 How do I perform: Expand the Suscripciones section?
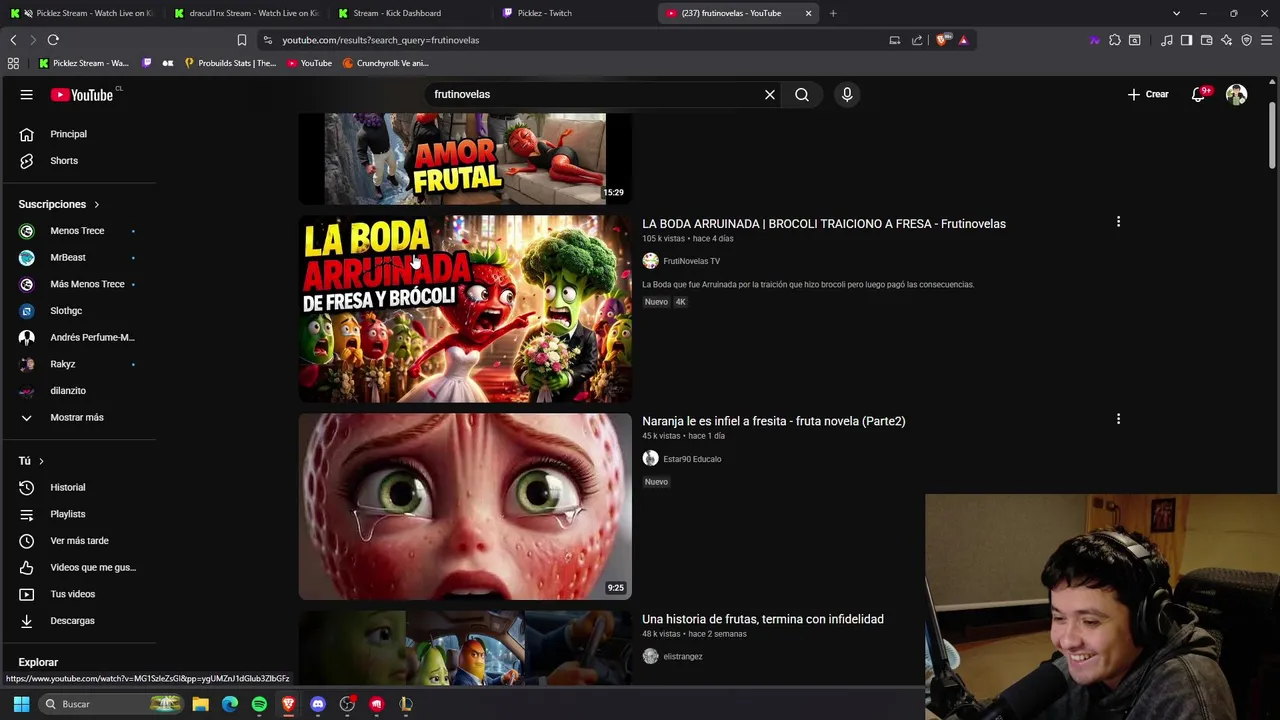pos(59,204)
